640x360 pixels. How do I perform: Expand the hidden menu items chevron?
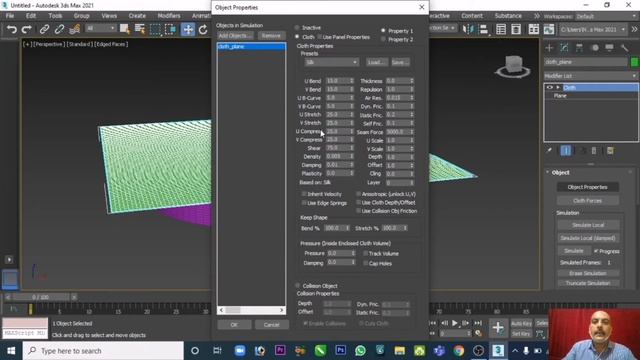pos(536,16)
